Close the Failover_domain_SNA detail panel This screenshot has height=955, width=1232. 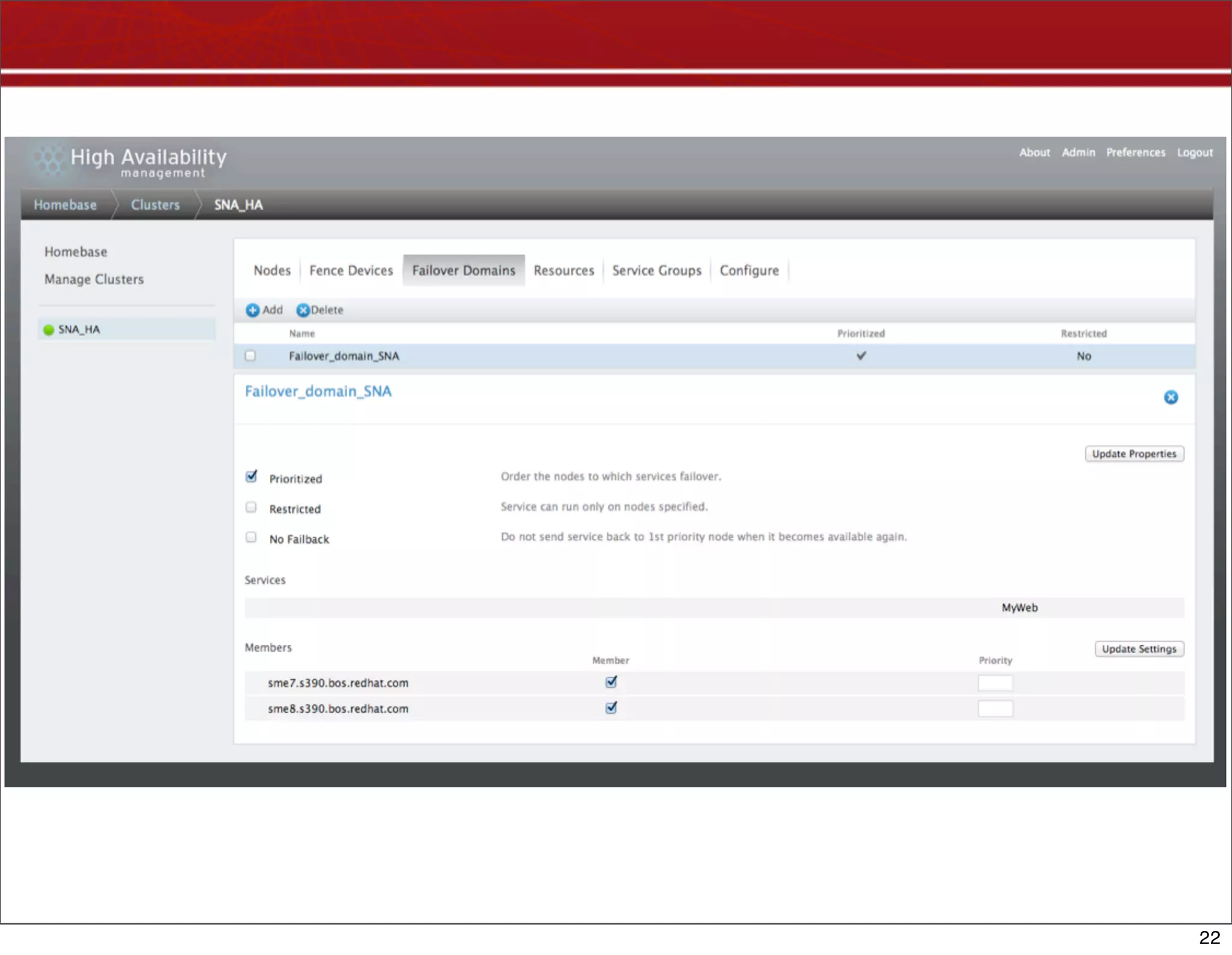[x=1171, y=398]
